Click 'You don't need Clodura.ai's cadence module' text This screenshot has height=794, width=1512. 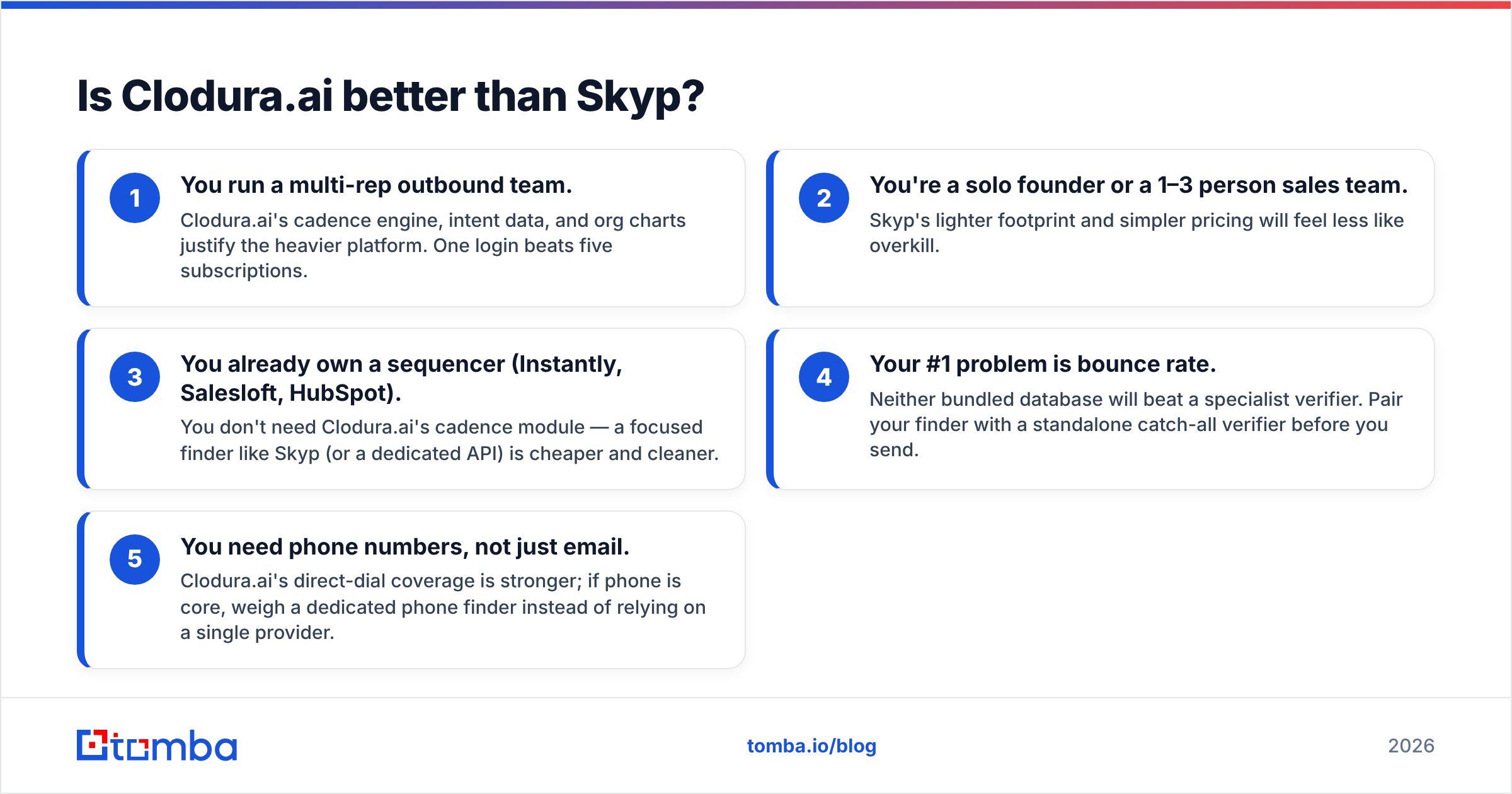coord(449,440)
